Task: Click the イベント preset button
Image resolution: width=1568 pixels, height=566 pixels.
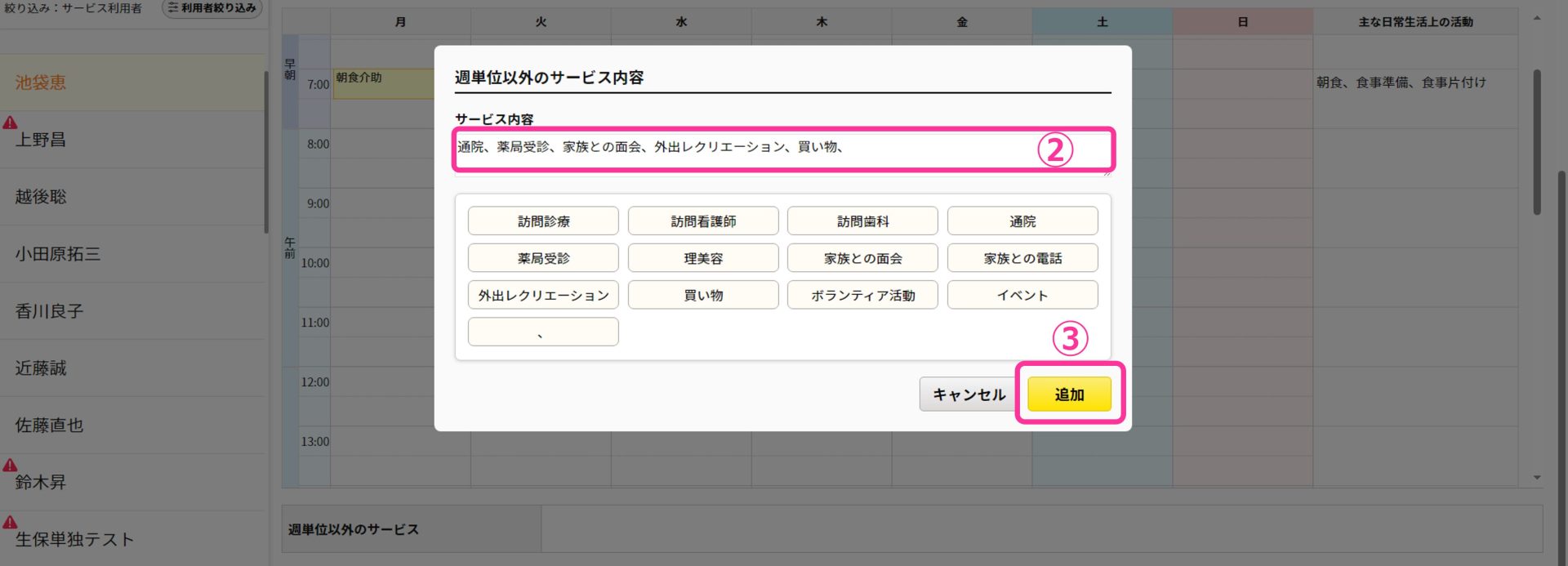Action: (1022, 295)
